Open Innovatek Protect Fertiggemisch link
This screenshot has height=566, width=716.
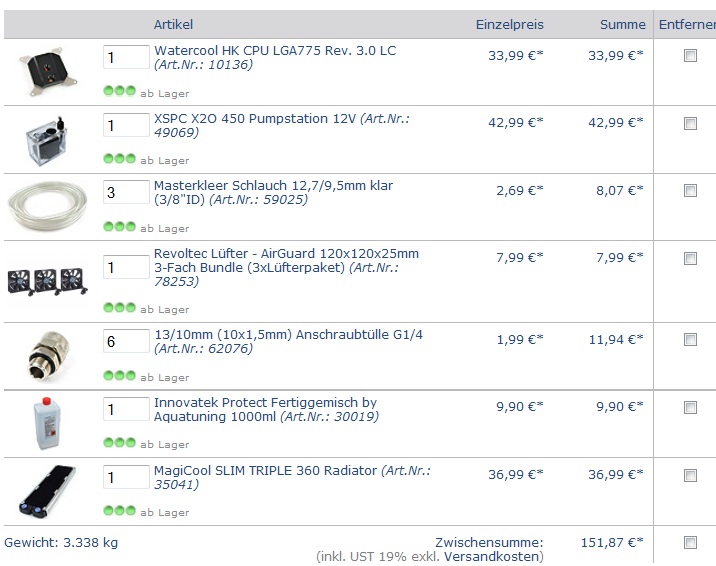point(266,409)
